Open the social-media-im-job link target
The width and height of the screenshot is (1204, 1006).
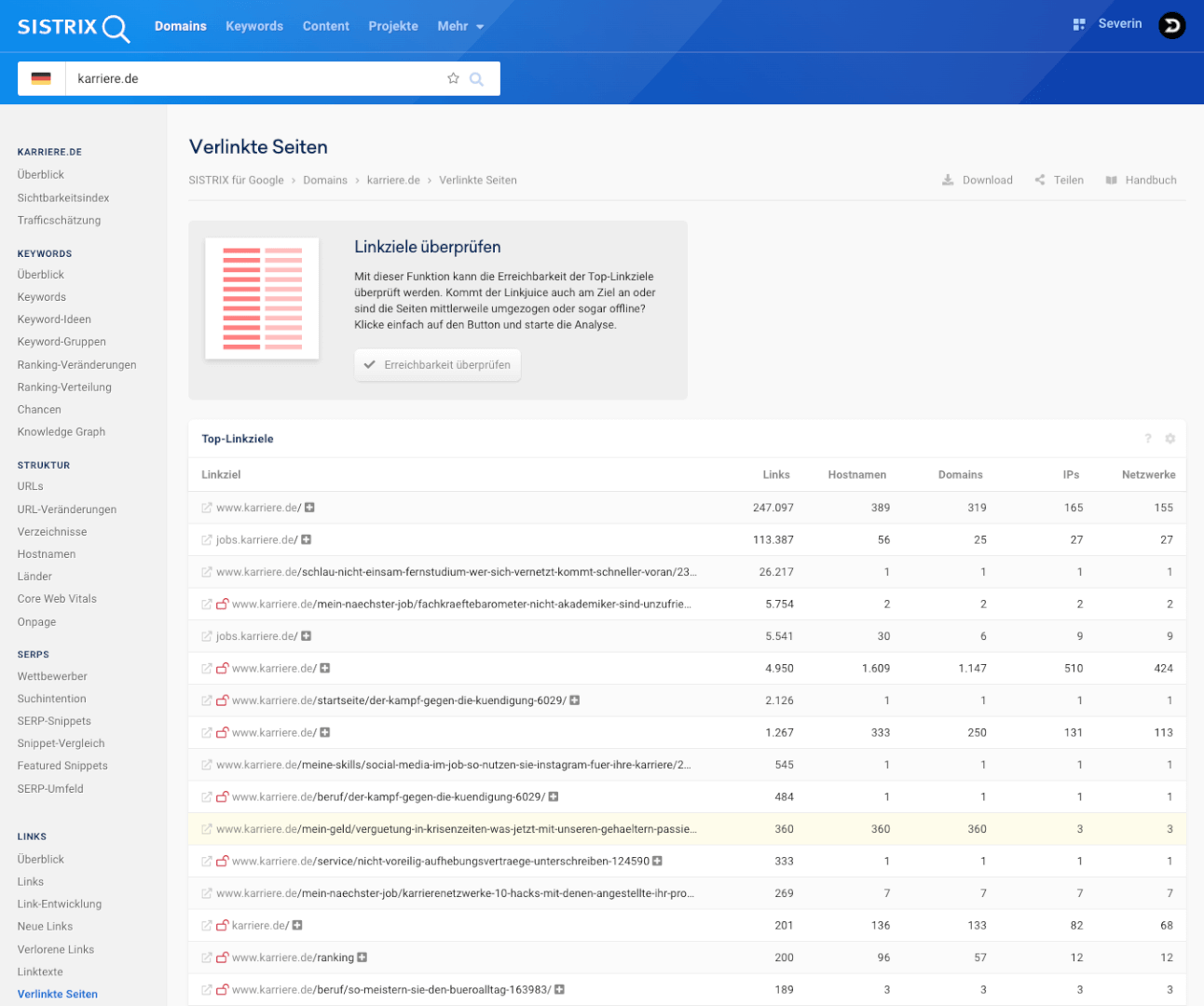[454, 765]
